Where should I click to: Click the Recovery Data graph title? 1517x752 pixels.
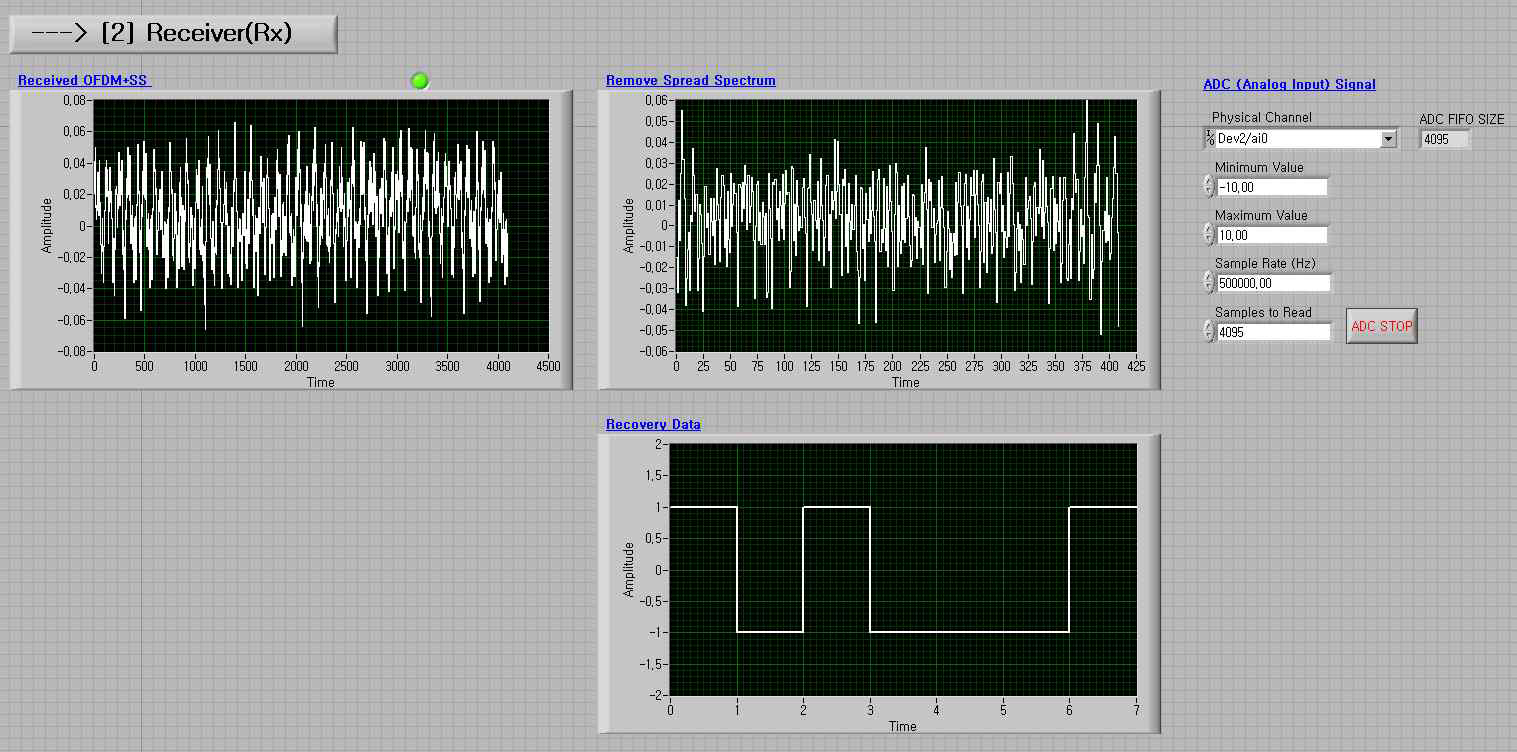(x=653, y=424)
